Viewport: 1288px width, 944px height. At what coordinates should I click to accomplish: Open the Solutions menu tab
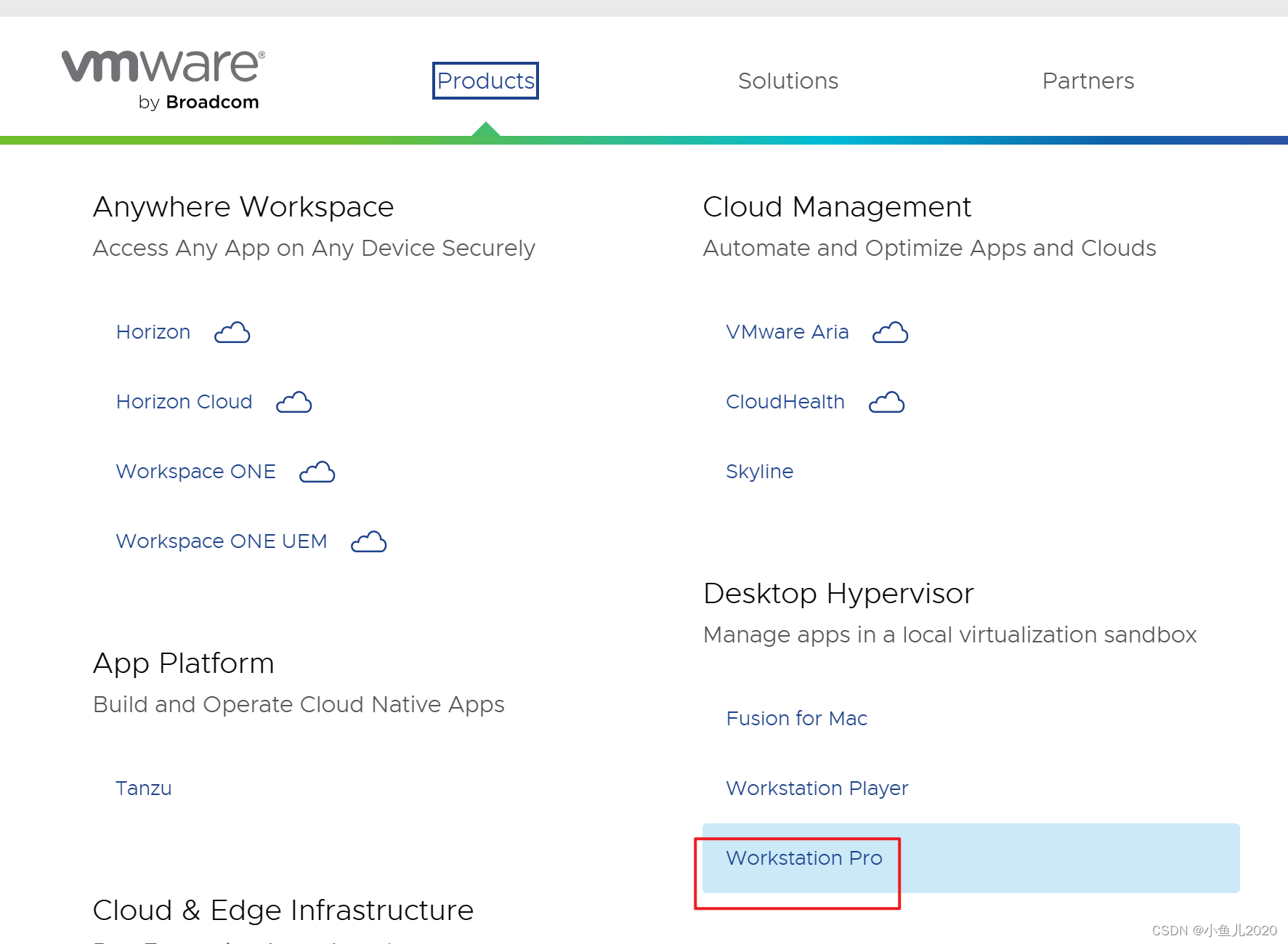pyautogui.click(x=788, y=81)
